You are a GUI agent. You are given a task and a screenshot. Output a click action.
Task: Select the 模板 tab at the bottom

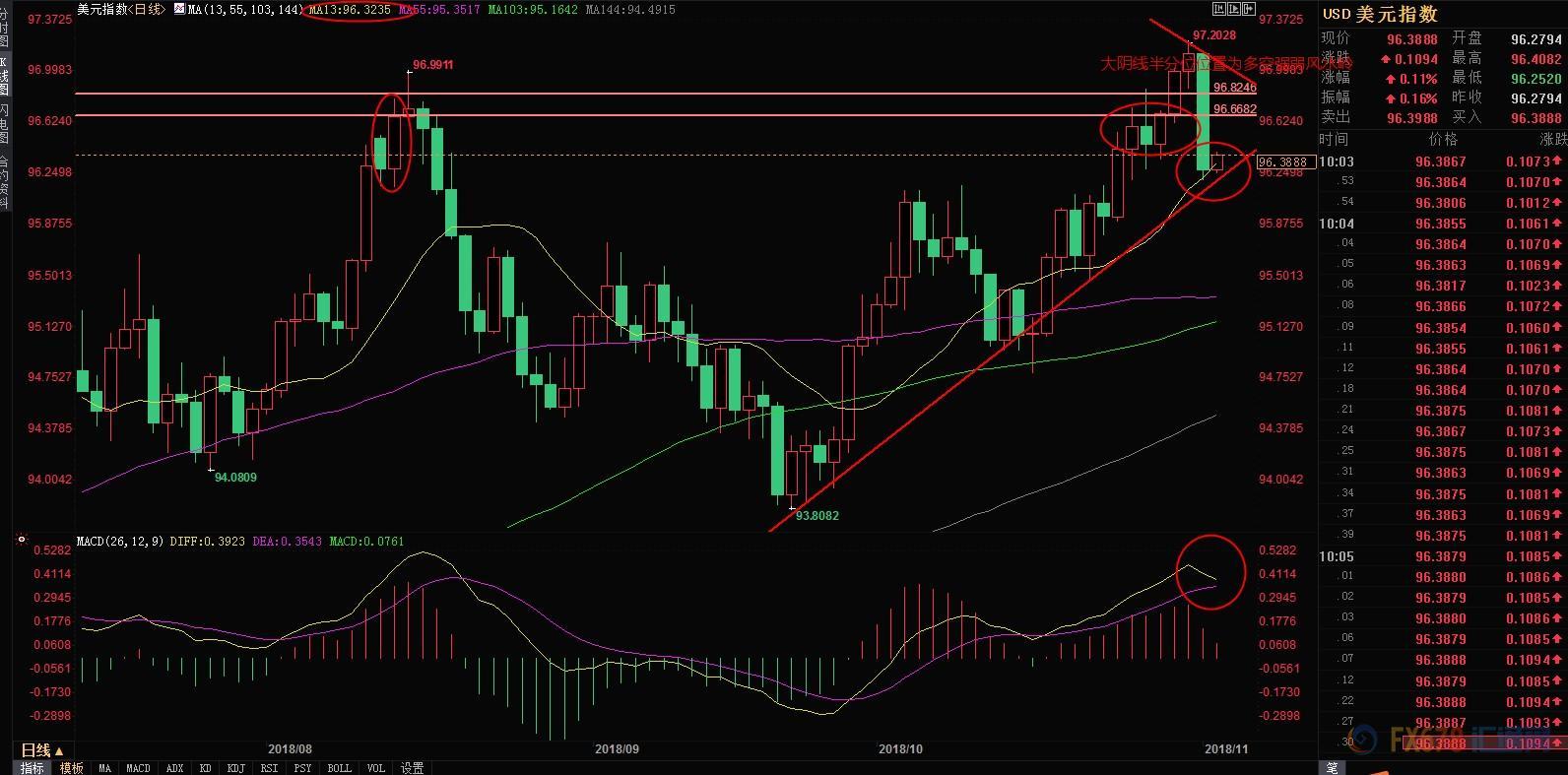tap(71, 768)
